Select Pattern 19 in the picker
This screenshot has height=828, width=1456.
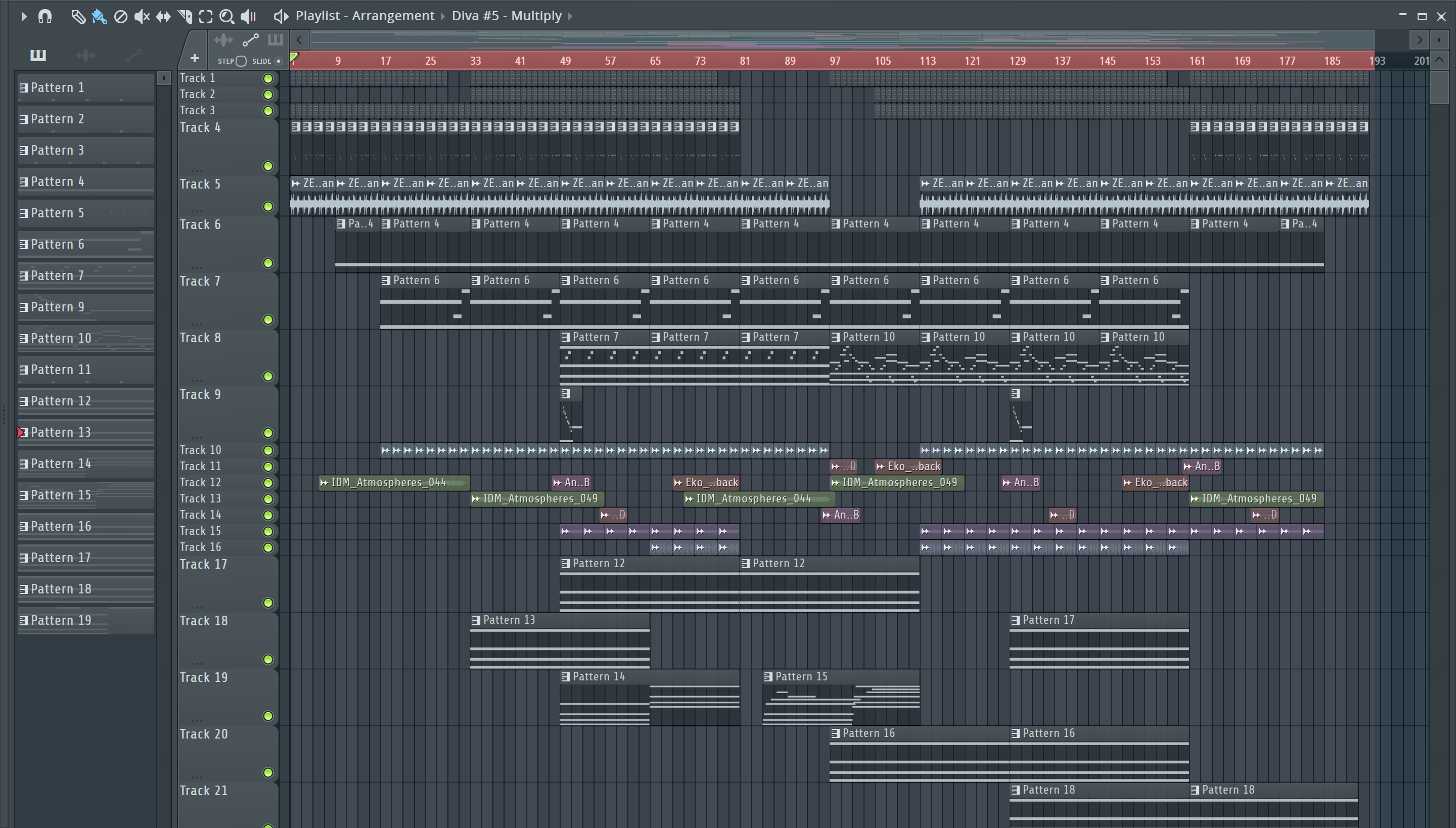(x=85, y=620)
